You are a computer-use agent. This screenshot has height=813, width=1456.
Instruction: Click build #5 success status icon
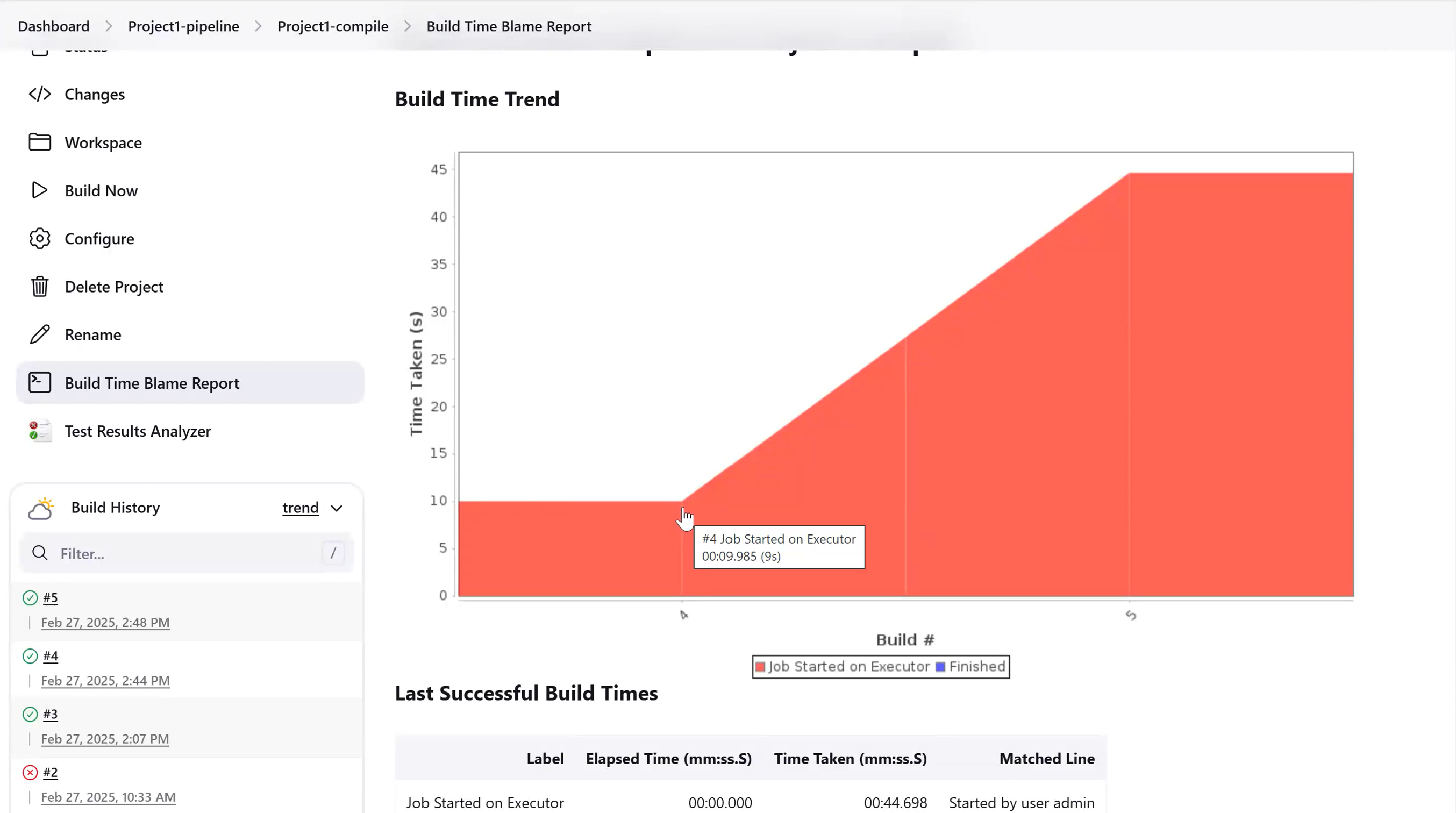30,597
